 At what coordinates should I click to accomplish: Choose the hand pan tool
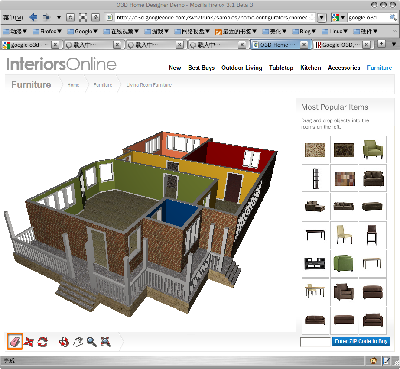pos(78,342)
